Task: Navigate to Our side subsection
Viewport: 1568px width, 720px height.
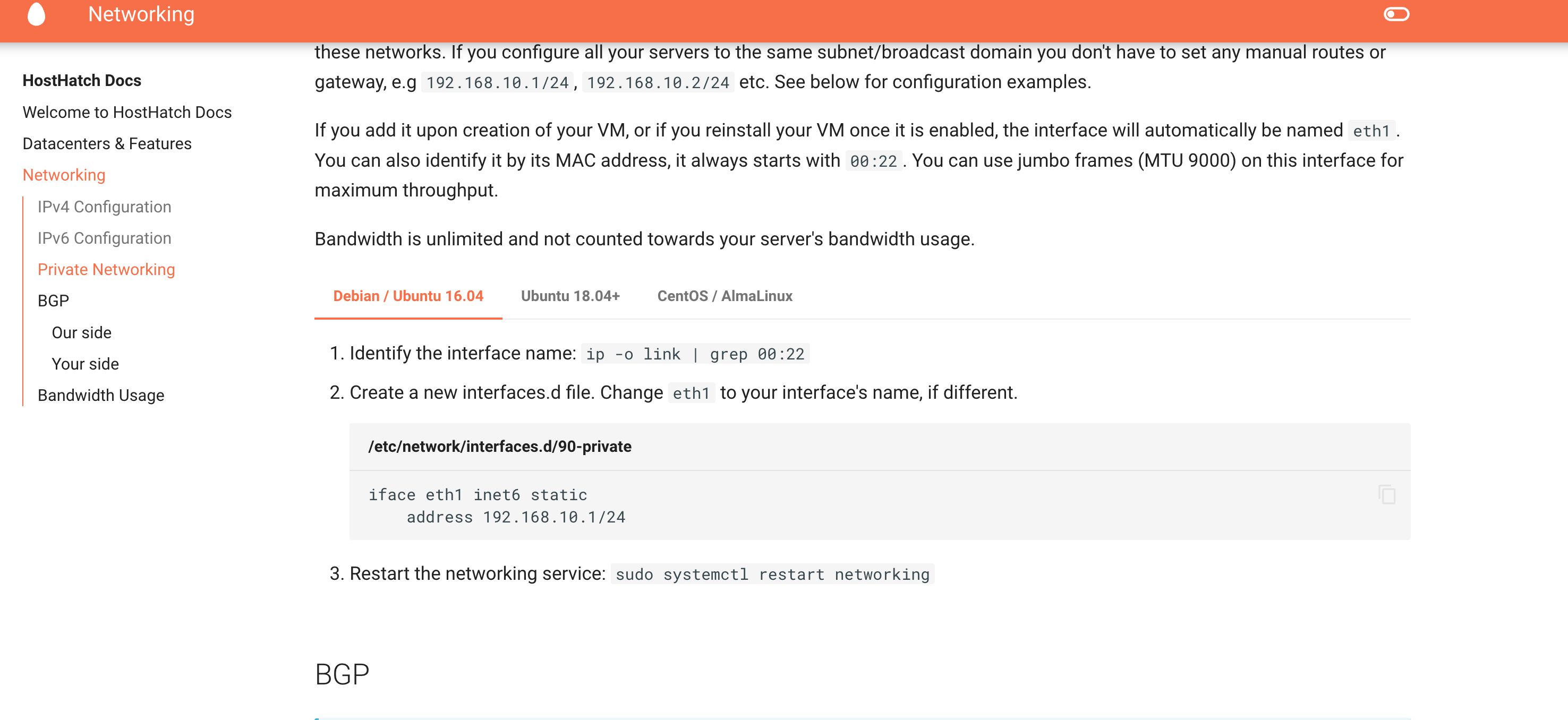Action: pyautogui.click(x=82, y=333)
